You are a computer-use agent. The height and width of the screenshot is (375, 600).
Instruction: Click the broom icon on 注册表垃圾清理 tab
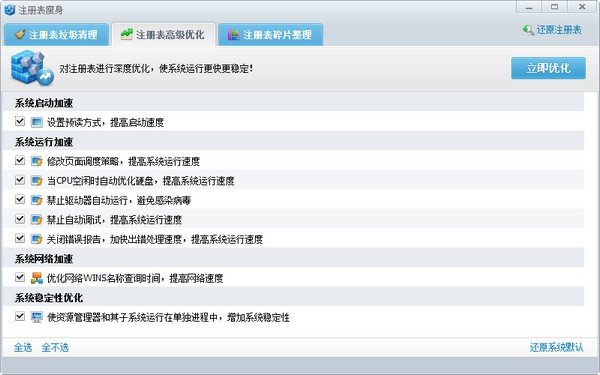[x=20, y=34]
